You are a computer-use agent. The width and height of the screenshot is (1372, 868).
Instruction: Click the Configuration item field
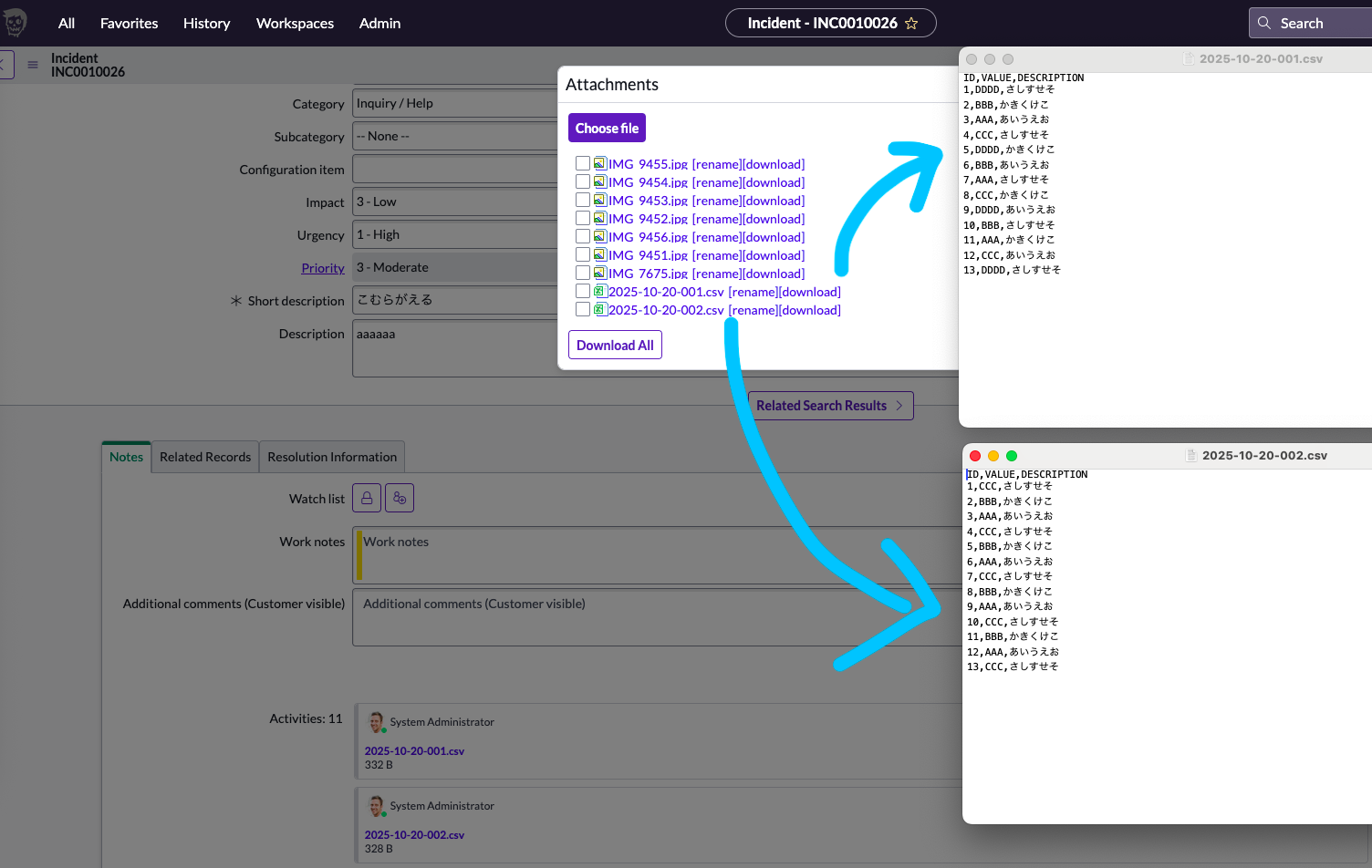click(455, 169)
